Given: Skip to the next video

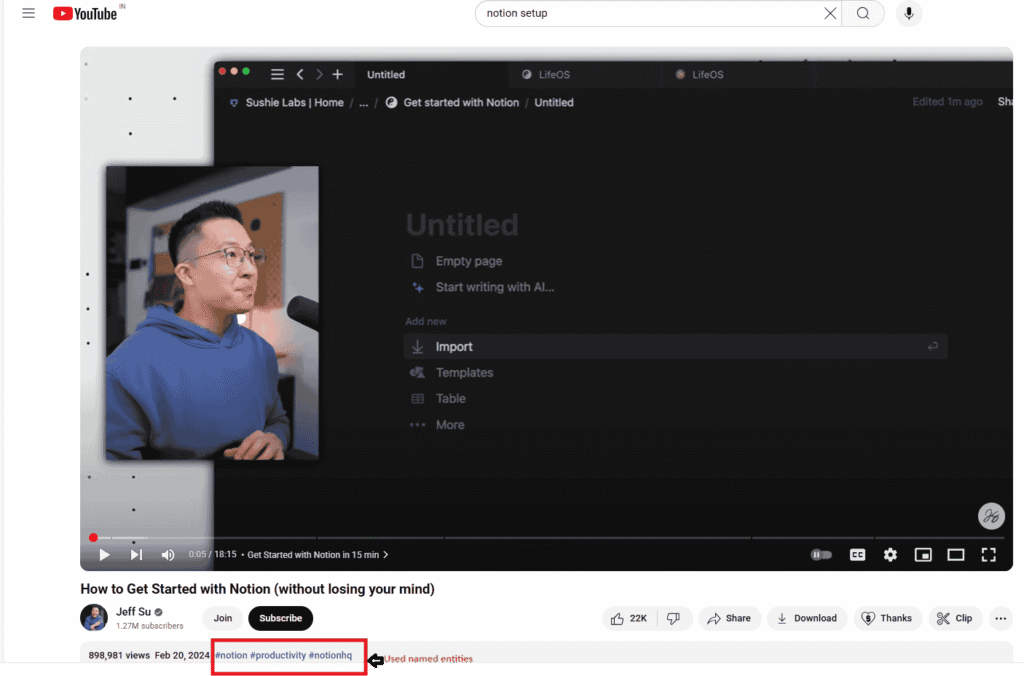Looking at the screenshot, I should coord(136,555).
